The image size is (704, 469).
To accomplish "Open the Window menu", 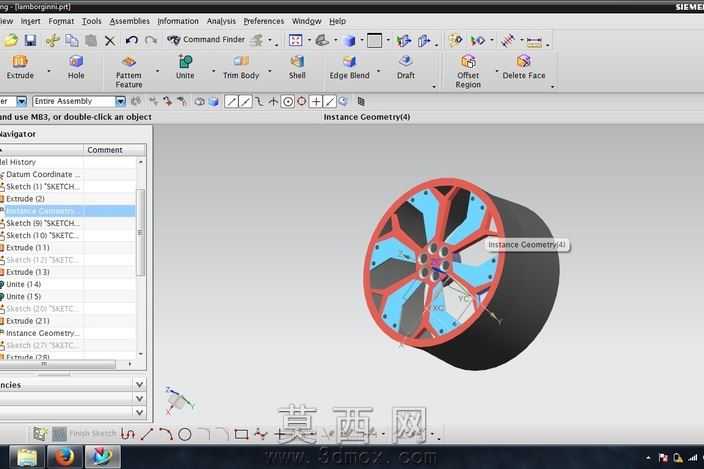I will tap(306, 21).
